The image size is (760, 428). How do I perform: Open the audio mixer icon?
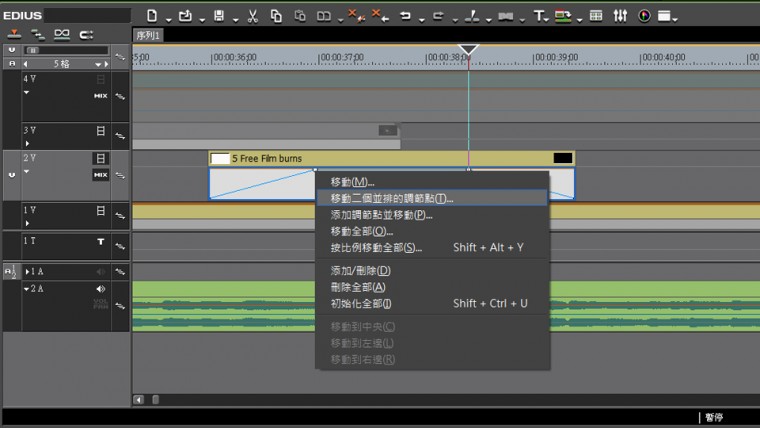click(x=619, y=16)
